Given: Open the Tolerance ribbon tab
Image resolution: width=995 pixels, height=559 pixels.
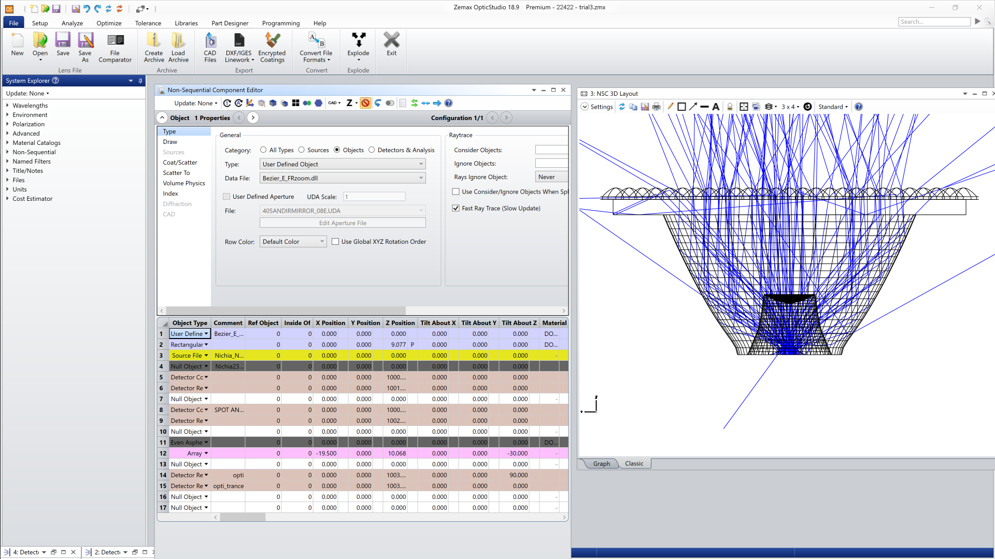Looking at the screenshot, I should (148, 23).
